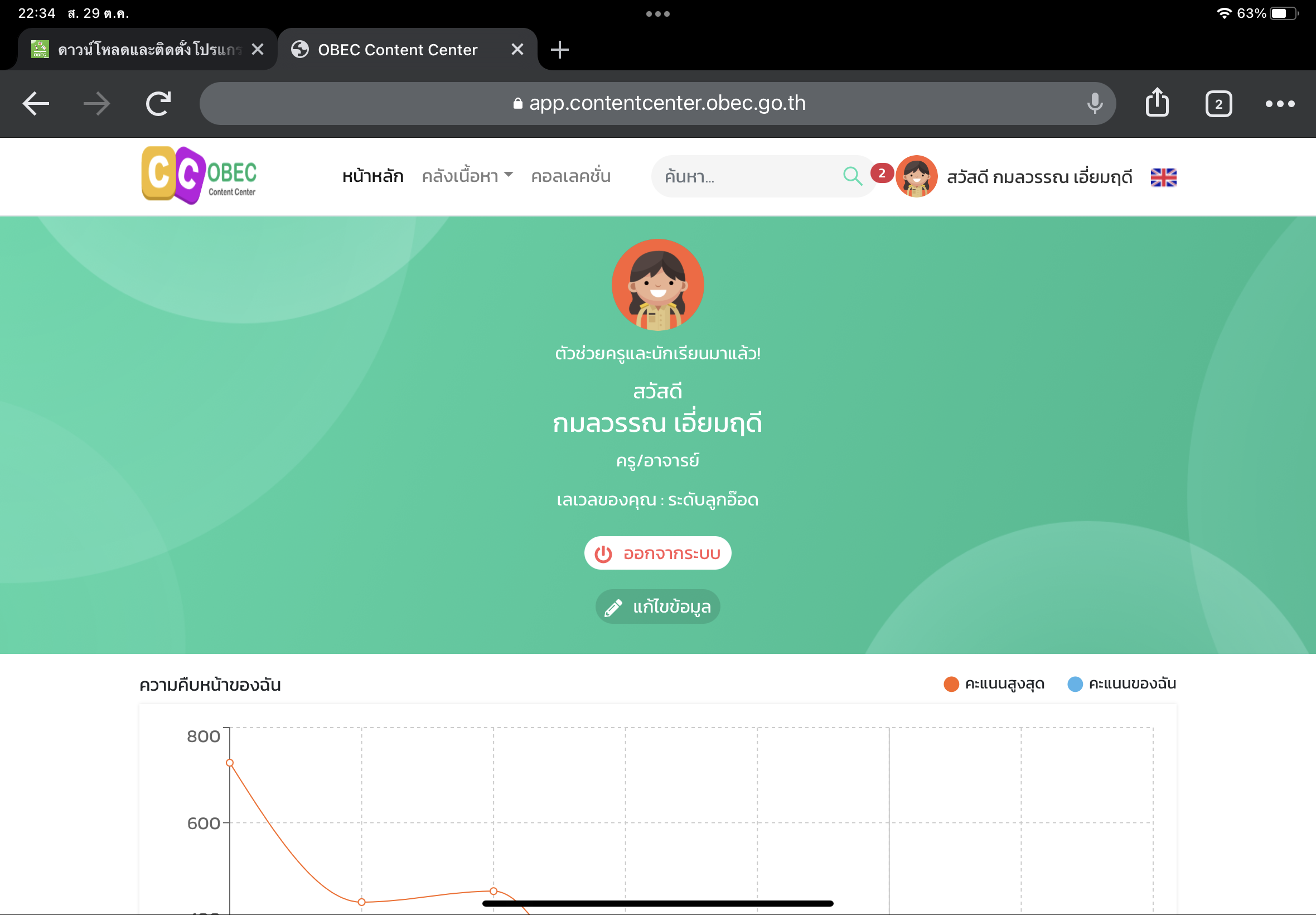Open the share sheet icon
The width and height of the screenshot is (1316, 915).
pos(1157,103)
